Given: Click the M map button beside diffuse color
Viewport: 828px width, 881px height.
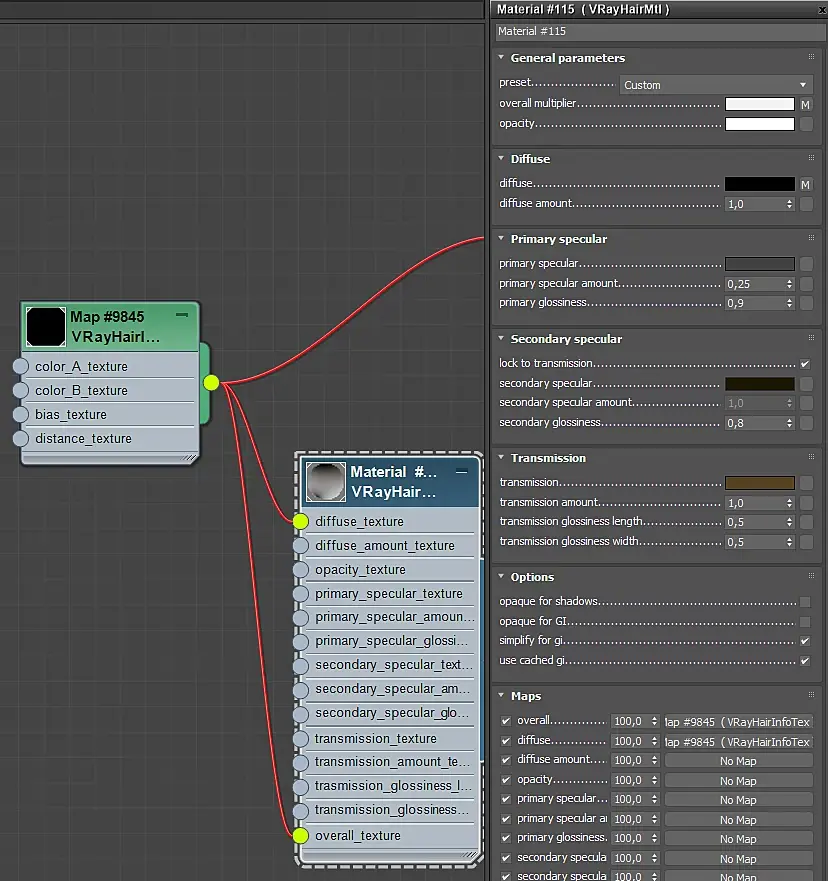Looking at the screenshot, I should coord(806,184).
